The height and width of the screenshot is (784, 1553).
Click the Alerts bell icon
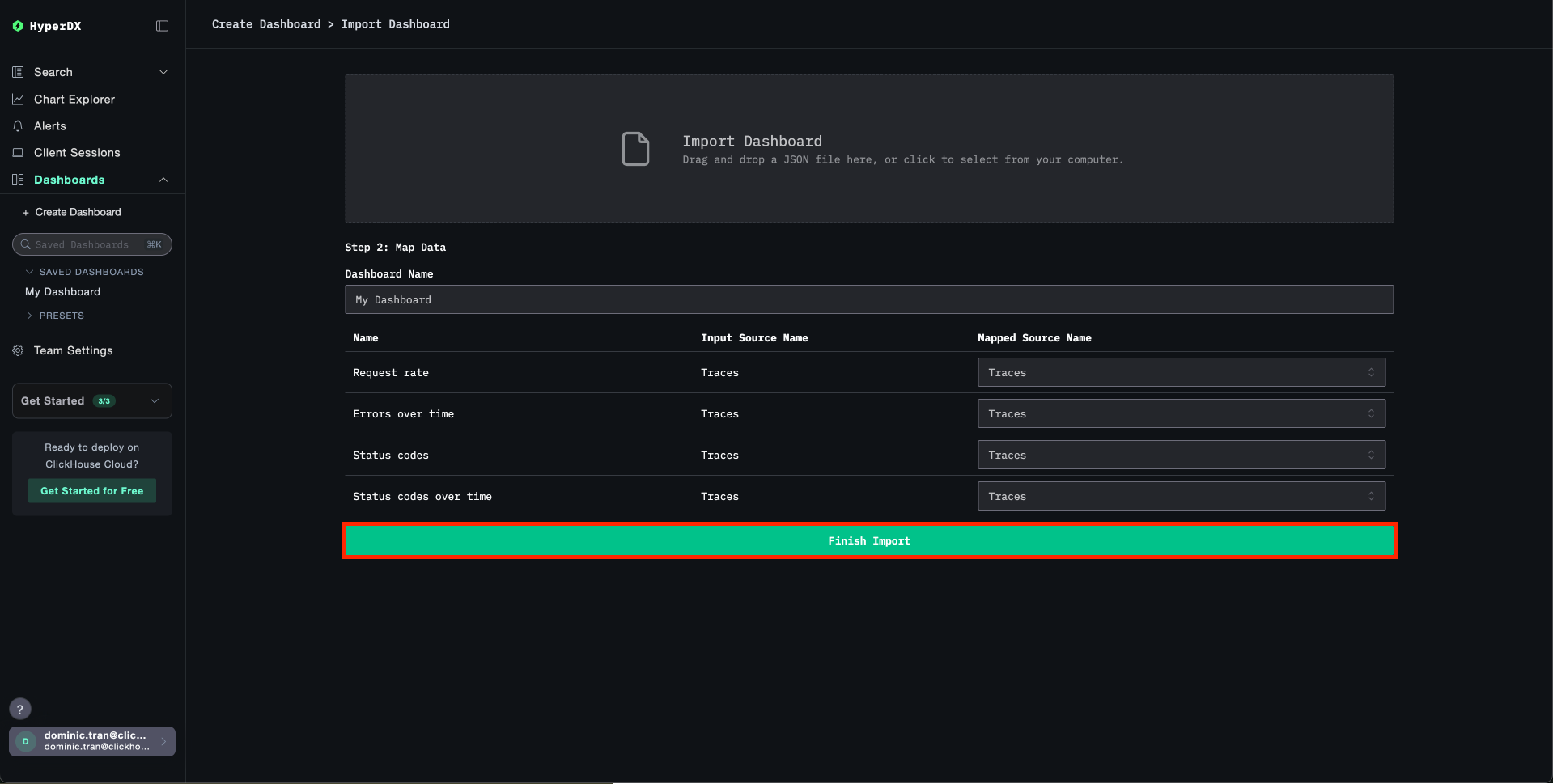18,126
